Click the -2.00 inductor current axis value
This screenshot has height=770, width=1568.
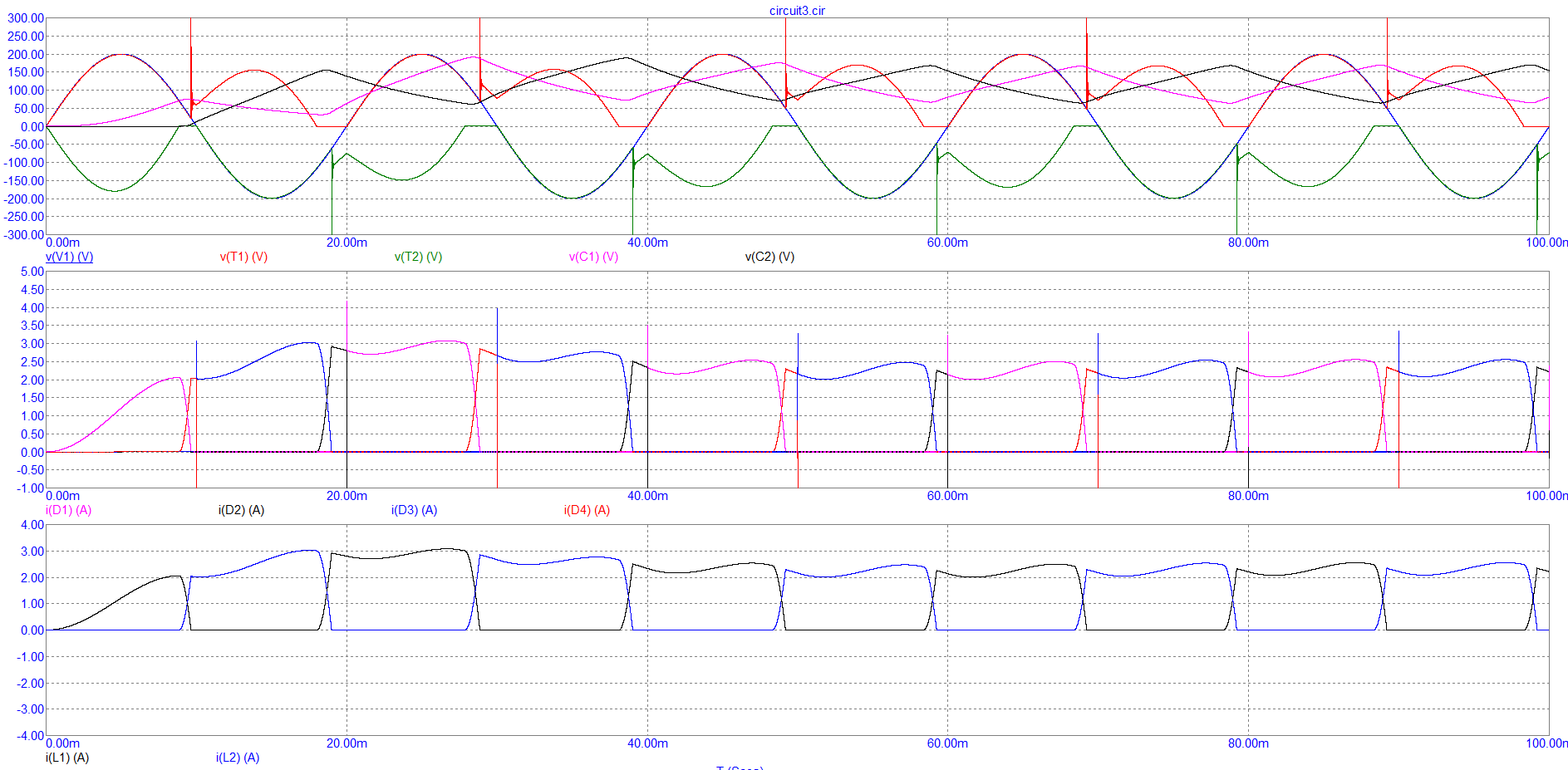(31, 683)
